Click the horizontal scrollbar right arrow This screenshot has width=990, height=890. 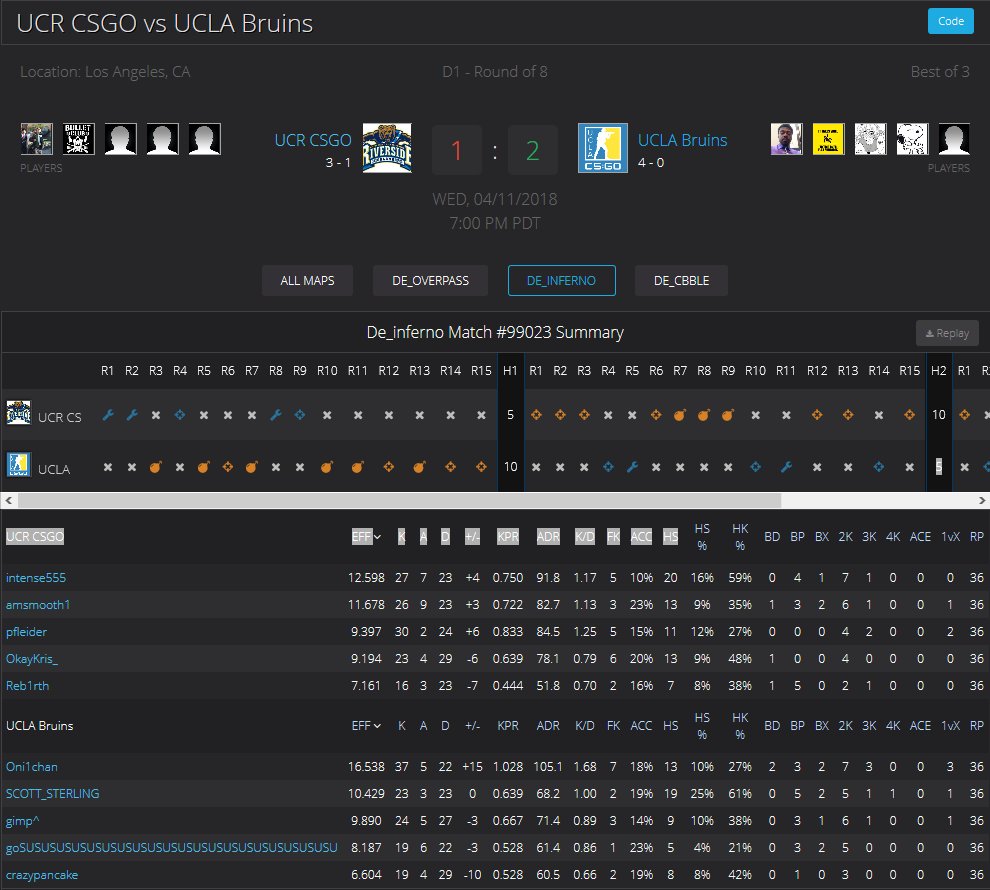click(982, 501)
